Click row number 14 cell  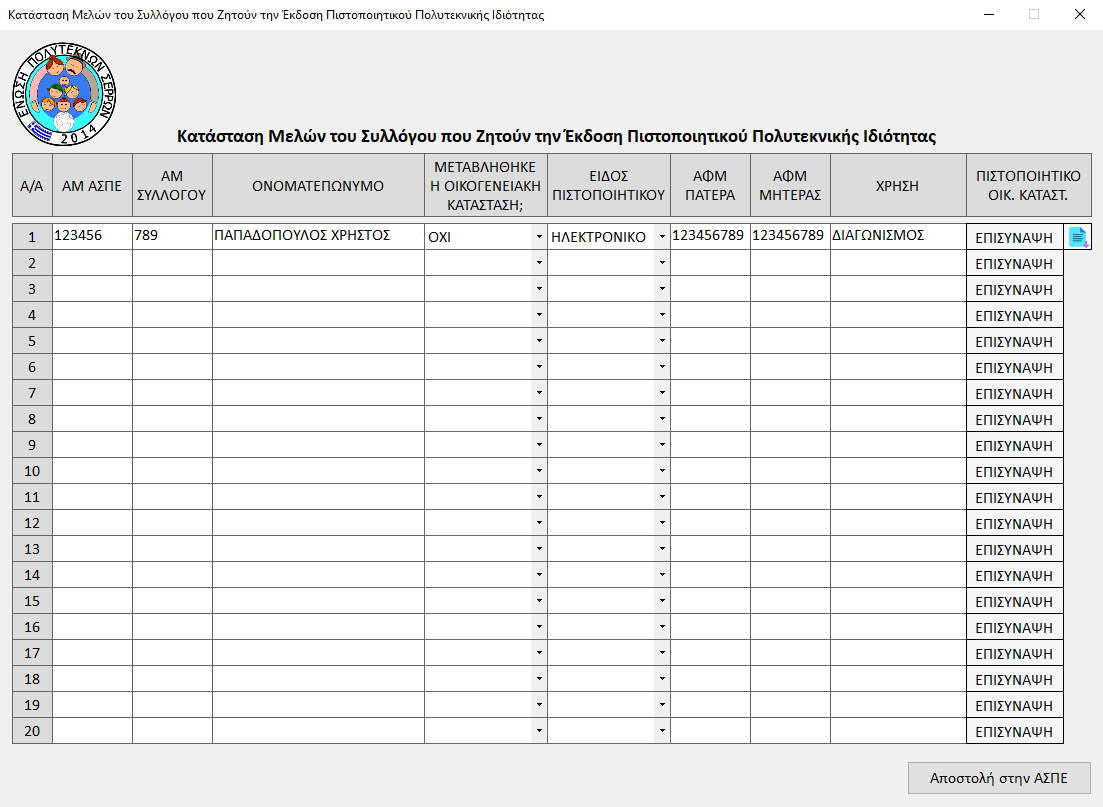click(x=32, y=576)
